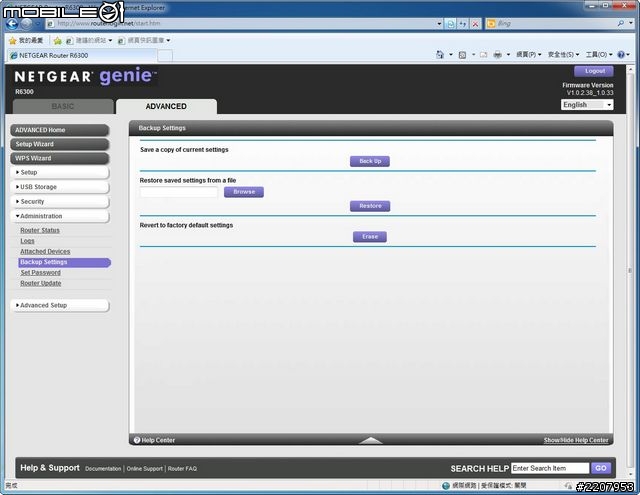The width and height of the screenshot is (640, 495).
Task: Click the browser Back arrow button
Action: 12,24
